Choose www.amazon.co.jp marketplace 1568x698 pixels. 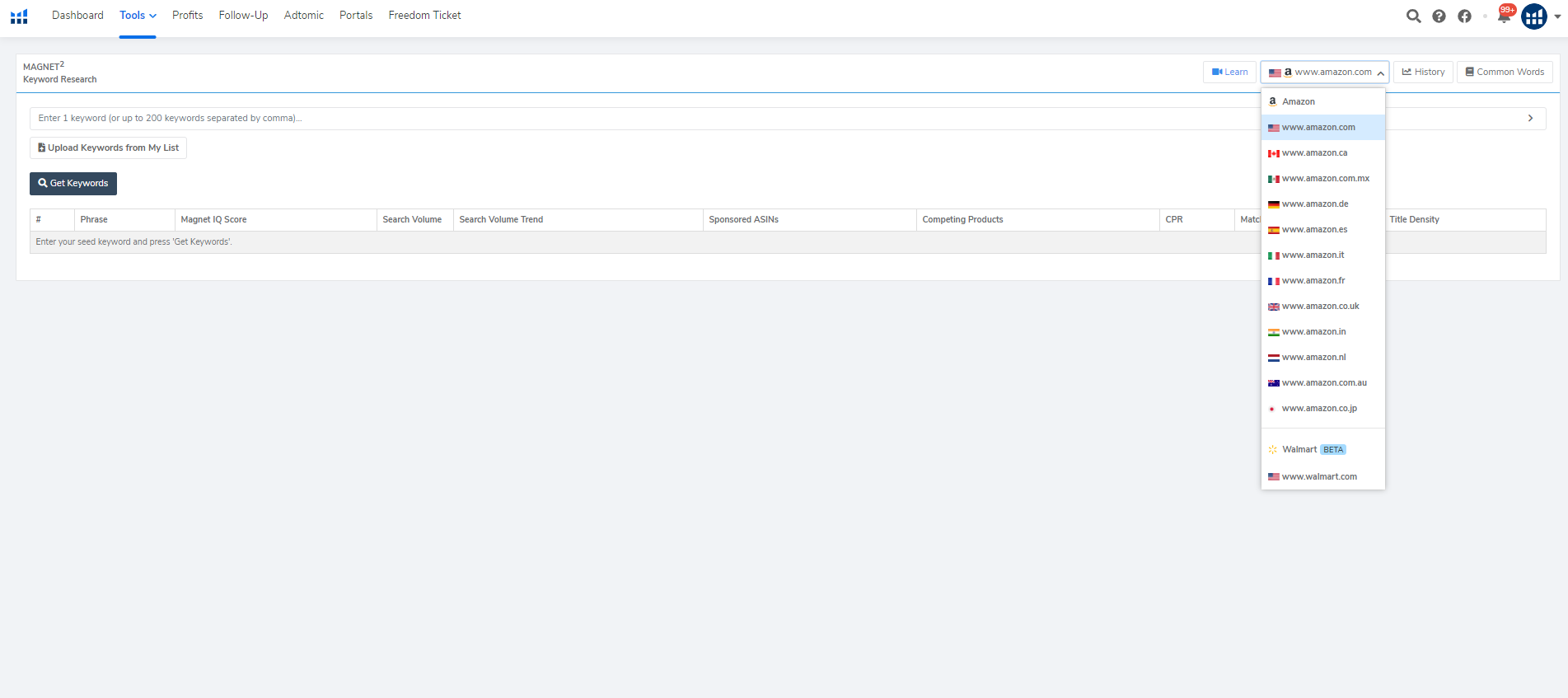coord(1322,408)
